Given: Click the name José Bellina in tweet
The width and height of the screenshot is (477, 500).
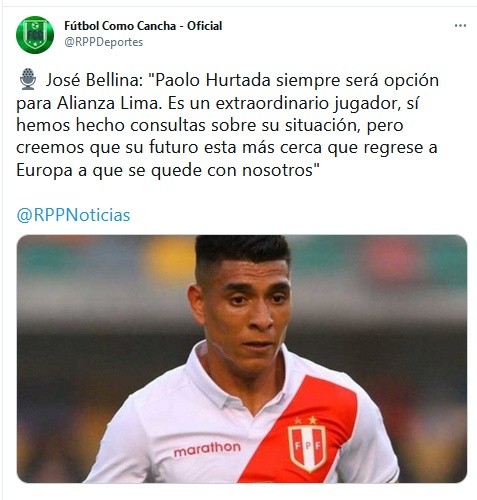Looking at the screenshot, I should pos(94,80).
